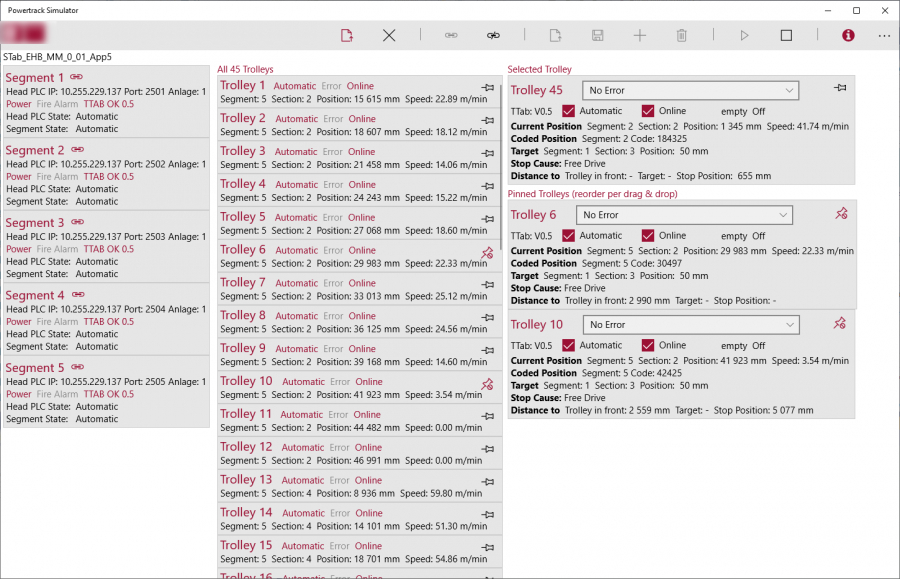The height and width of the screenshot is (579, 900).
Task: Unpin Trolley 6 in the Pinned Trolleys panel
Action: point(840,213)
